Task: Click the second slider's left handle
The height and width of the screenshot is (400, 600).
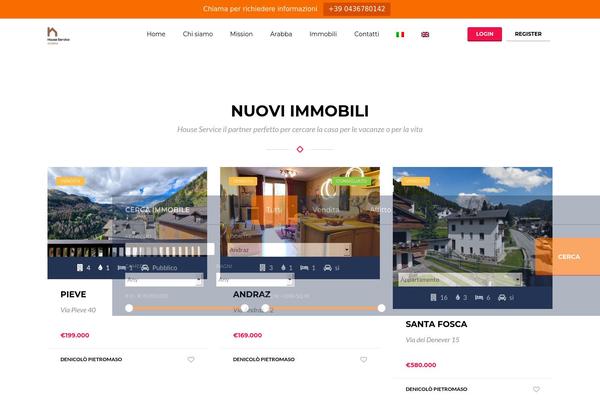Action: point(266,308)
